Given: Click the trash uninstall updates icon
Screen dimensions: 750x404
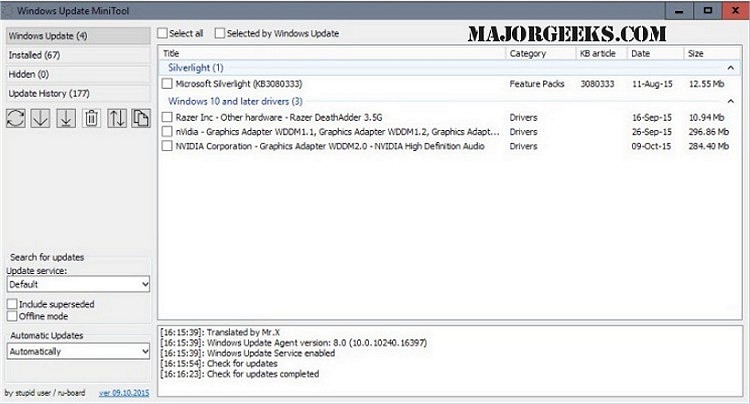Looking at the screenshot, I should [91, 118].
